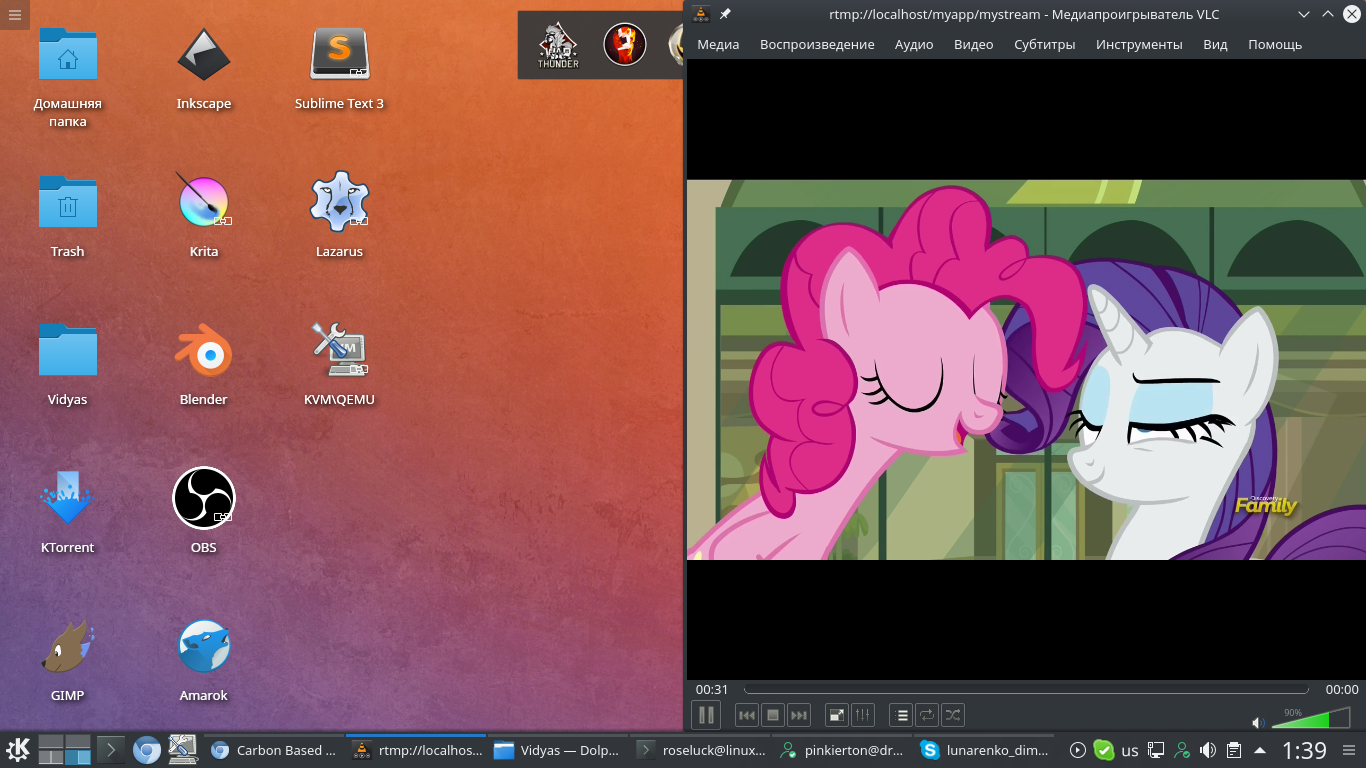
Task: Launch Blender from desktop
Action: click(x=204, y=366)
